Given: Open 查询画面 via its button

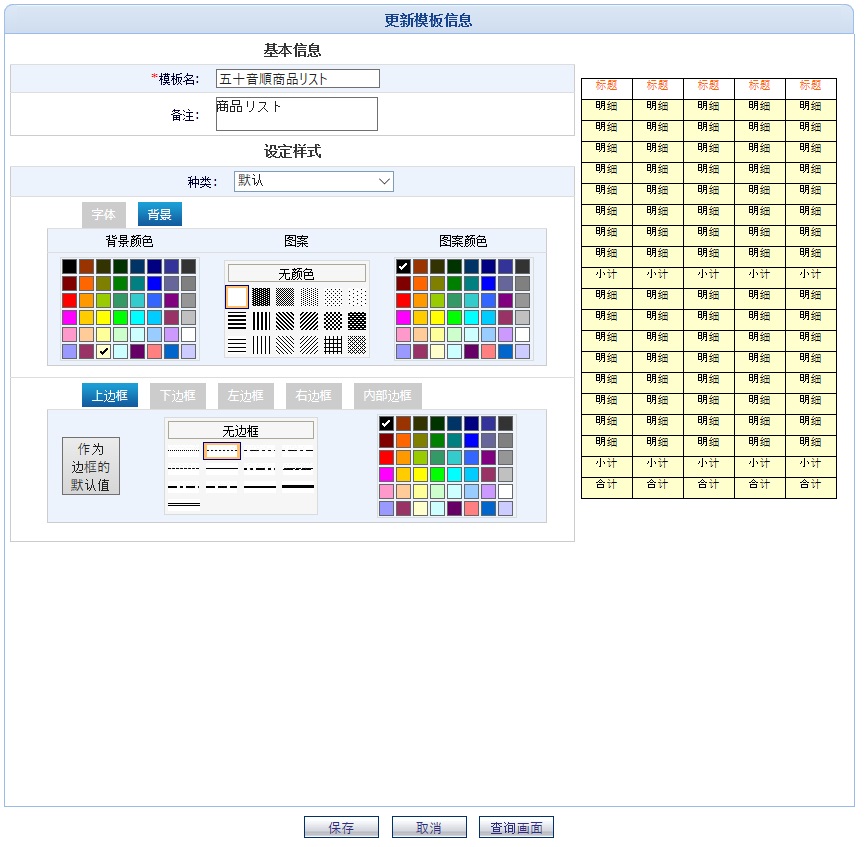Looking at the screenshot, I should tap(516, 828).
